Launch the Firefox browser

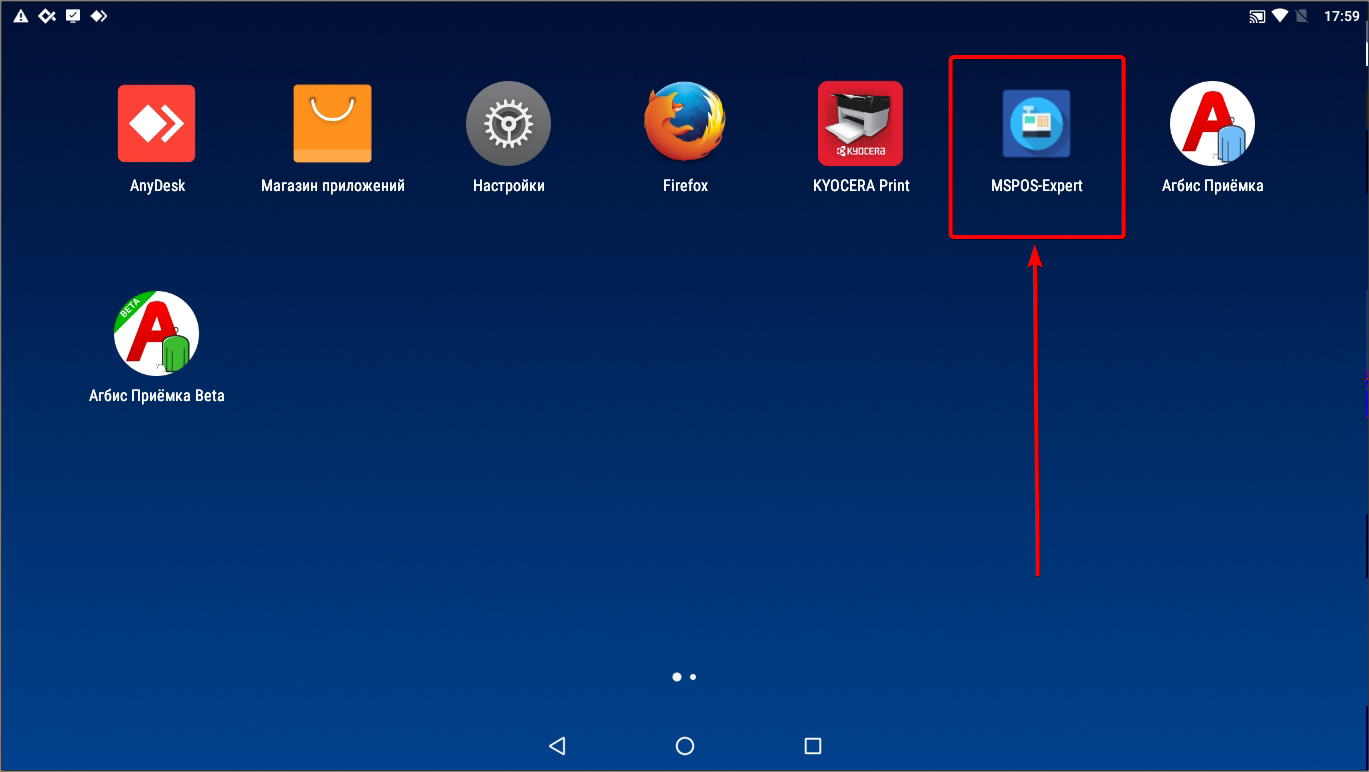(x=685, y=124)
